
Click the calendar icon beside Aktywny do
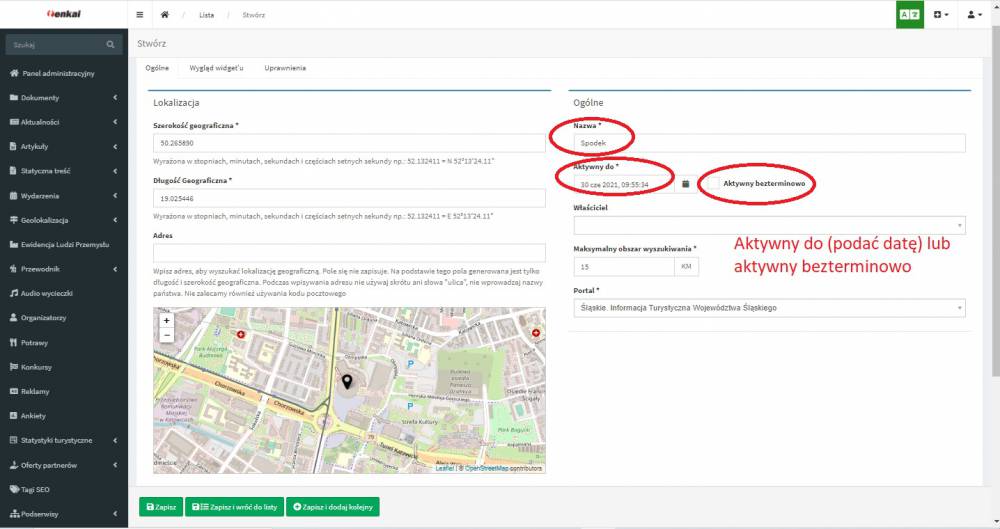click(686, 185)
